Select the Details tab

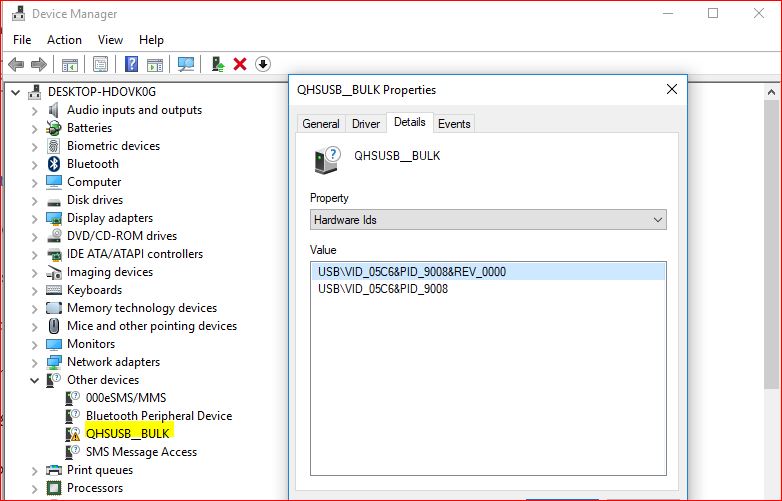click(409, 122)
